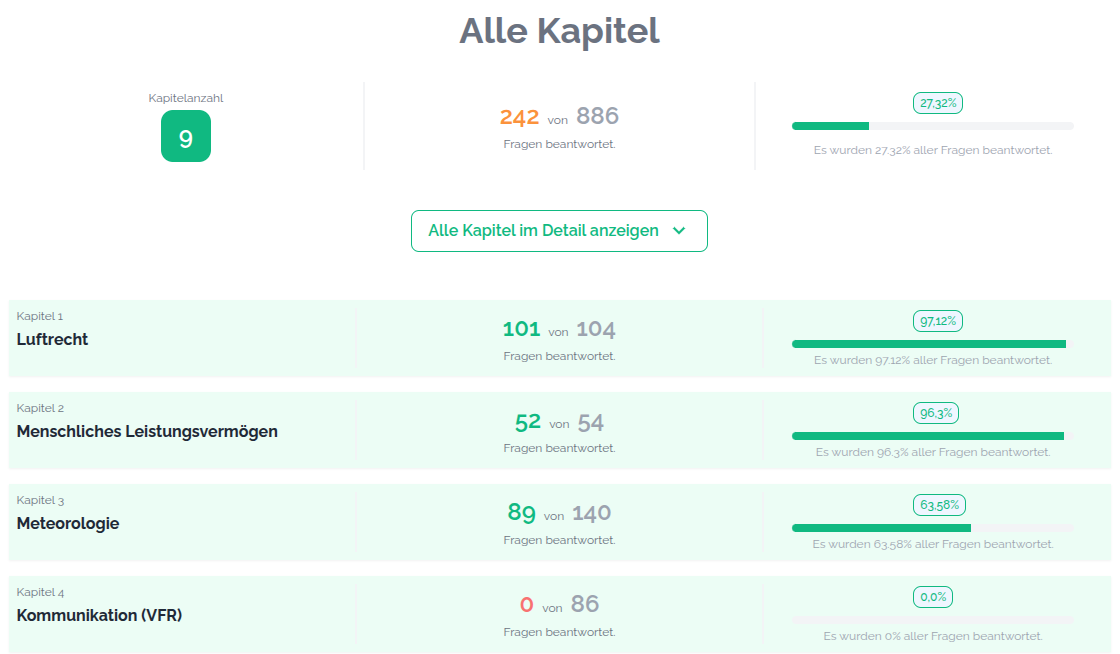The width and height of the screenshot is (1120, 654).
Task: Click the empty Kommunikation progress bar
Action: click(x=932, y=620)
